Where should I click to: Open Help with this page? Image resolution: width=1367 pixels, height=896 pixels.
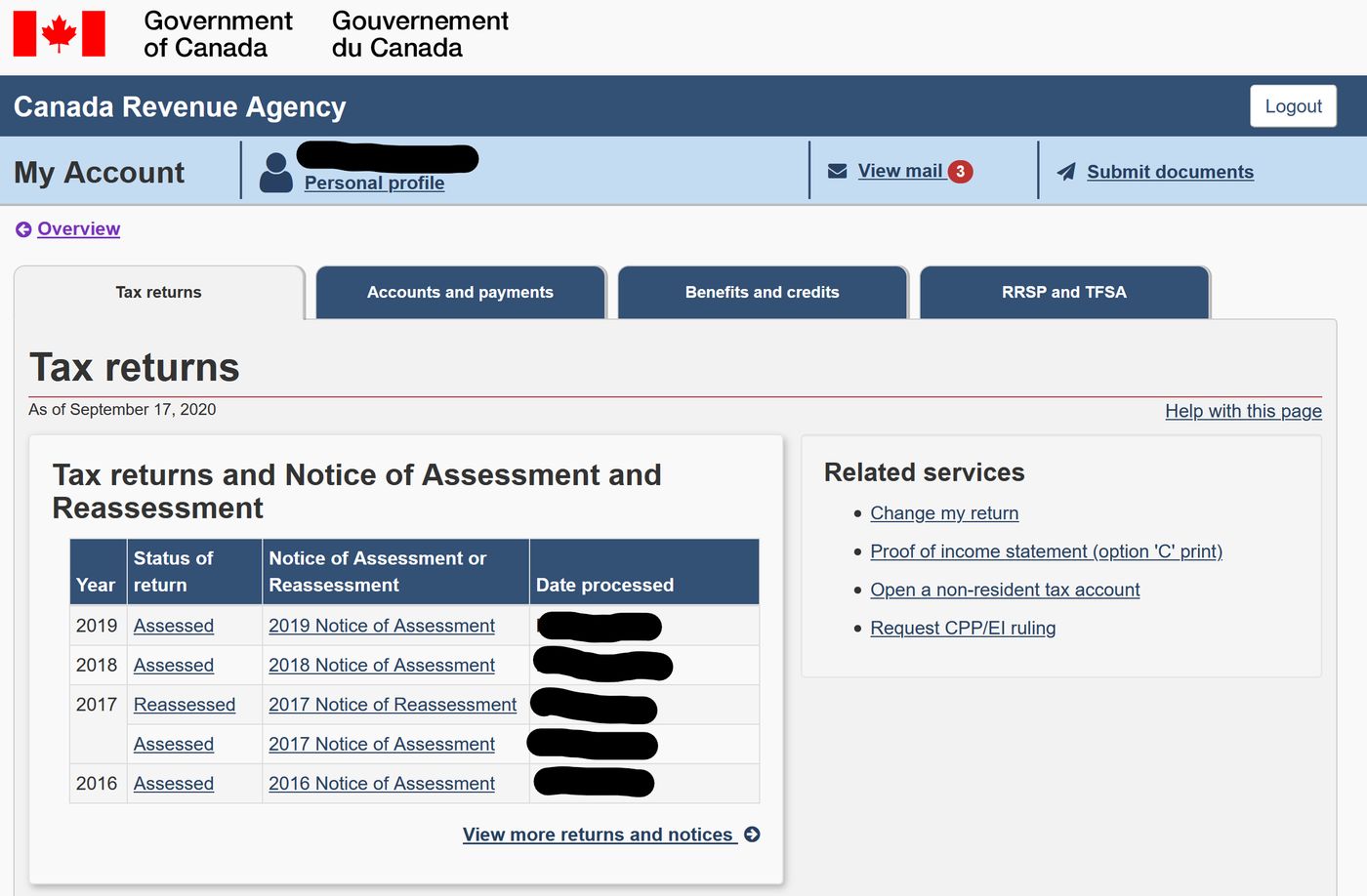[x=1243, y=411]
